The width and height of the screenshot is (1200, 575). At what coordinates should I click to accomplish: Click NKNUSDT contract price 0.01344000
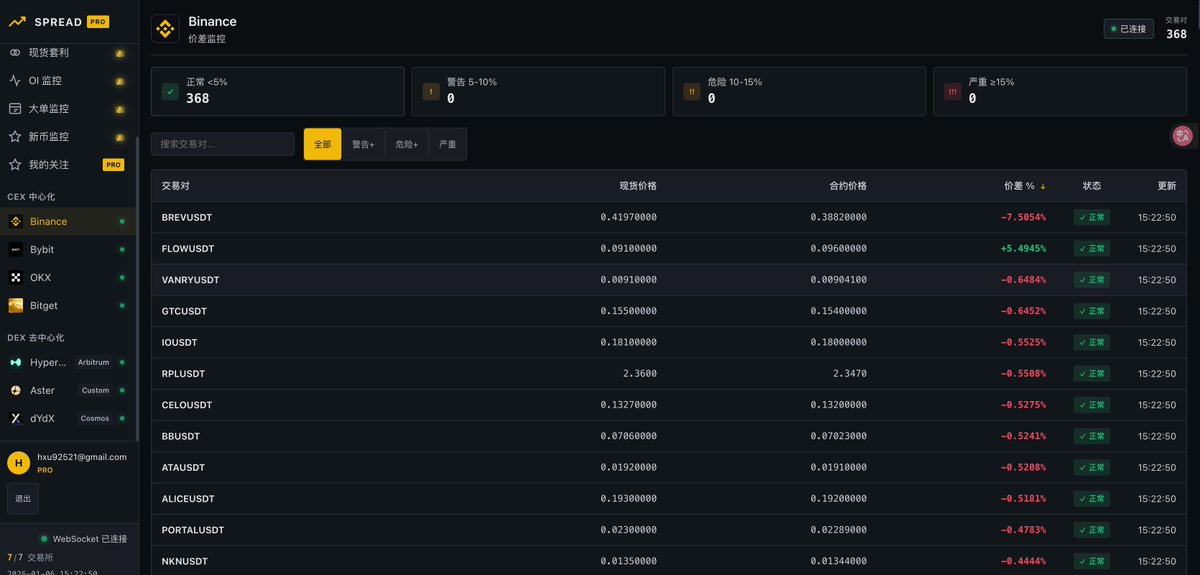tap(839, 561)
